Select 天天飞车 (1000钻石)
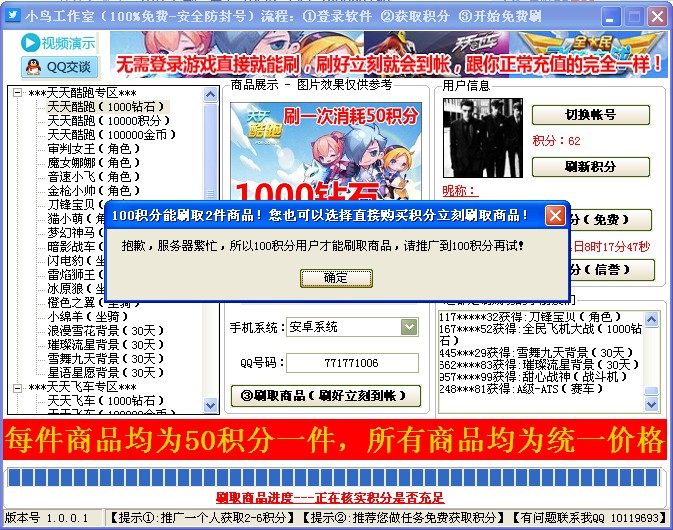This screenshot has width=673, height=530. pyautogui.click(x=106, y=401)
